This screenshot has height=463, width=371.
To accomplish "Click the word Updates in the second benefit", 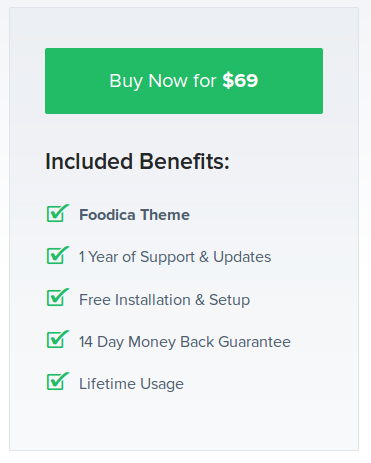I will pyautogui.click(x=242, y=257).
